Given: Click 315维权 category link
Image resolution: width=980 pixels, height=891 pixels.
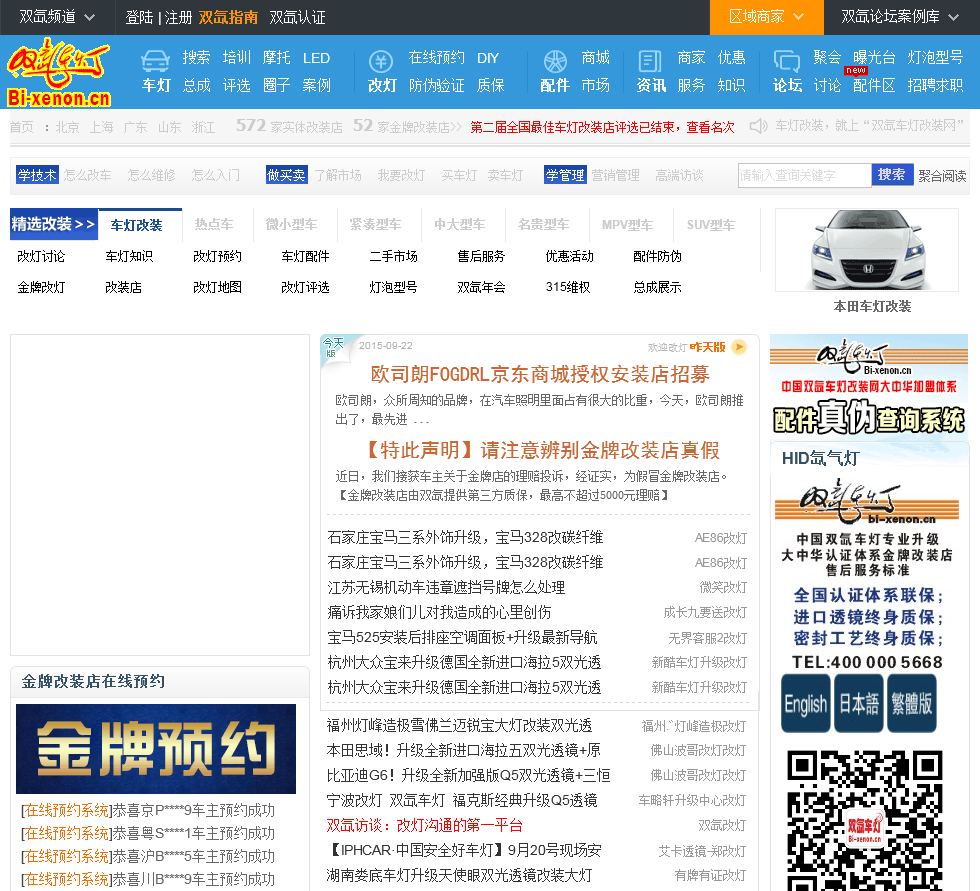Looking at the screenshot, I should pyautogui.click(x=568, y=287).
